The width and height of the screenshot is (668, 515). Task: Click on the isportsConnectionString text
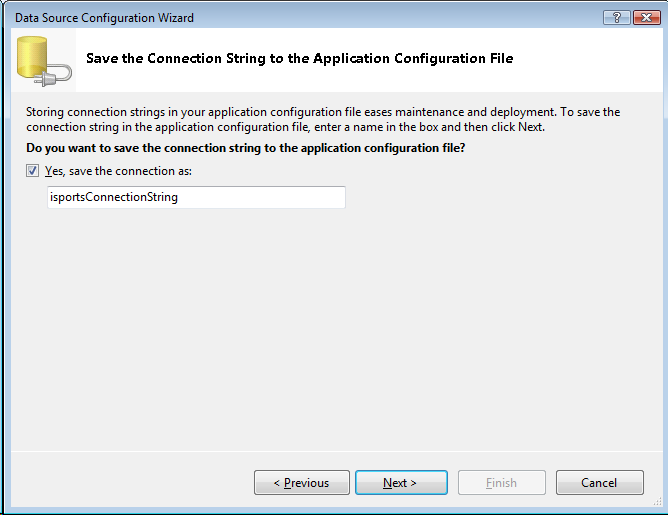113,198
